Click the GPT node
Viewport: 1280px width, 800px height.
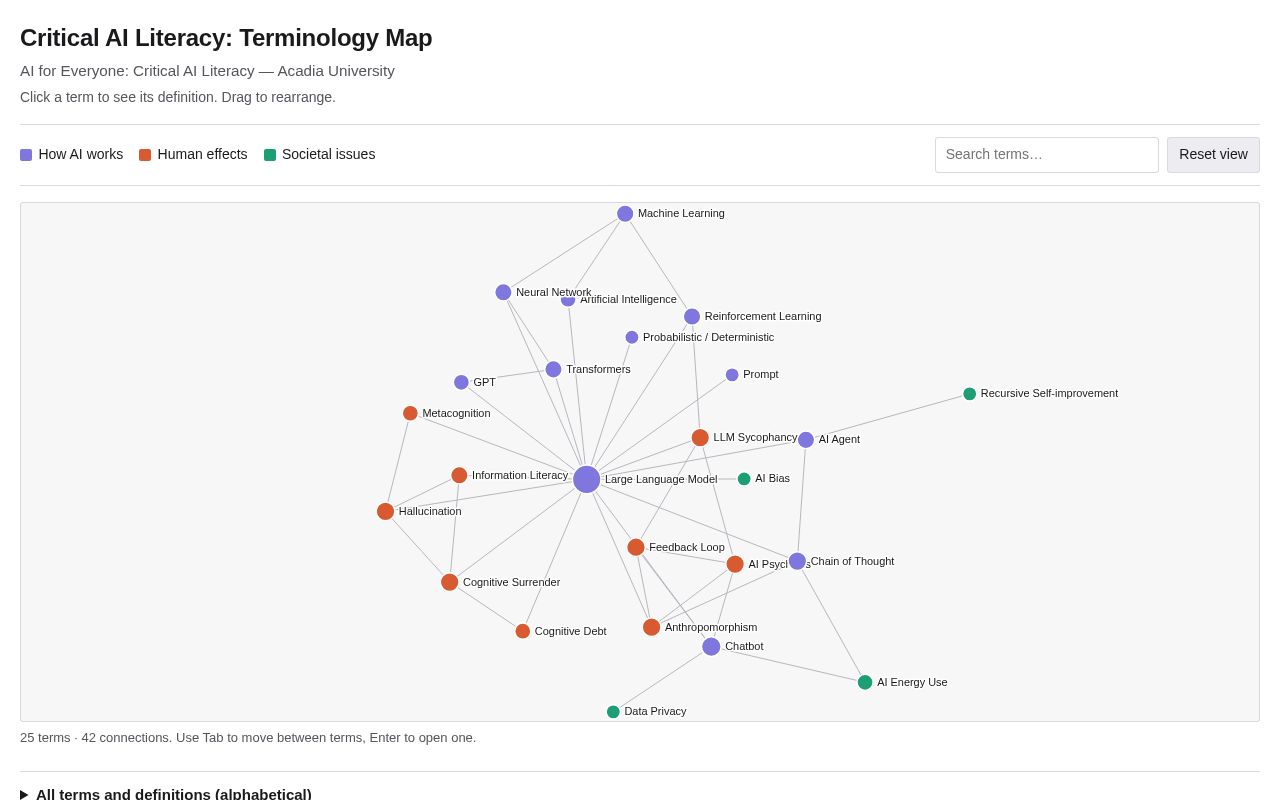[x=461, y=382]
